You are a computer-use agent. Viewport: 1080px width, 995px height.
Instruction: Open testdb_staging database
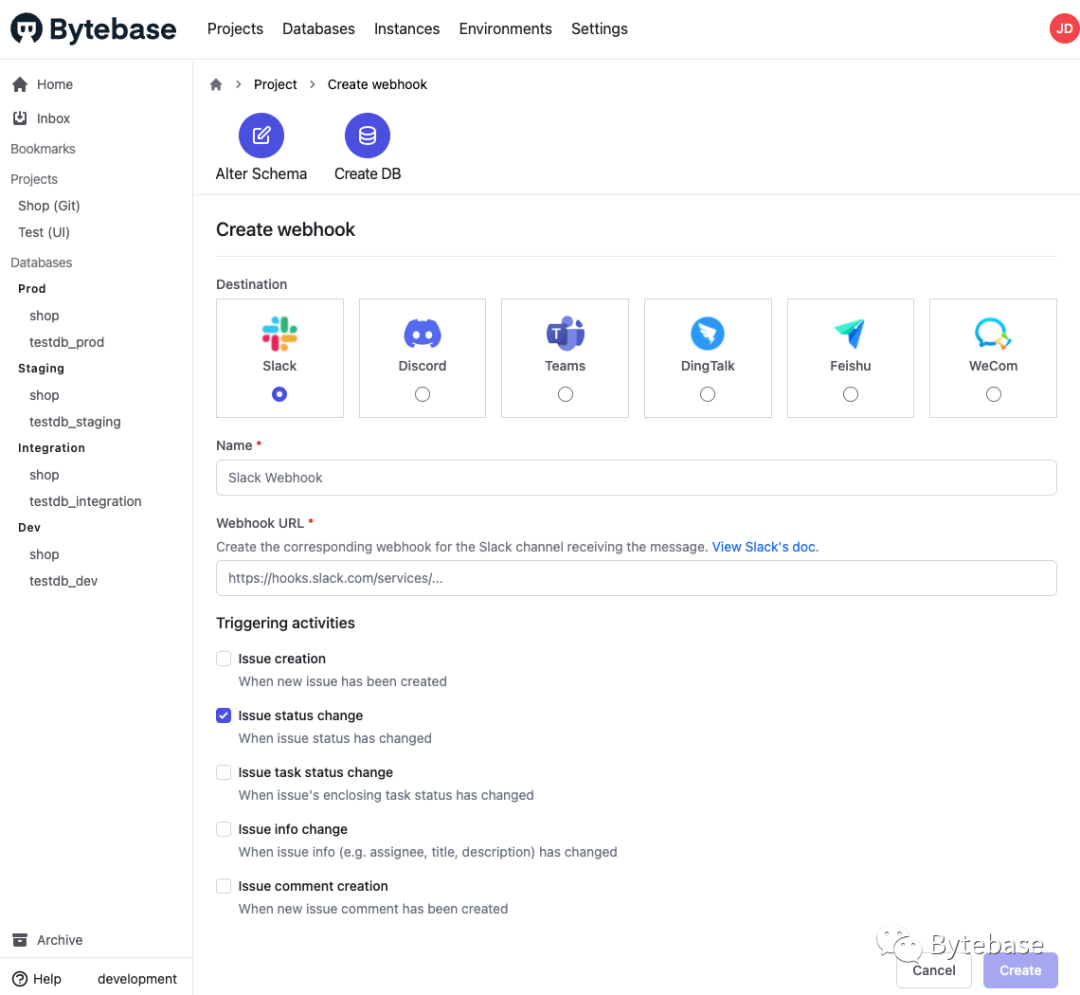point(74,421)
